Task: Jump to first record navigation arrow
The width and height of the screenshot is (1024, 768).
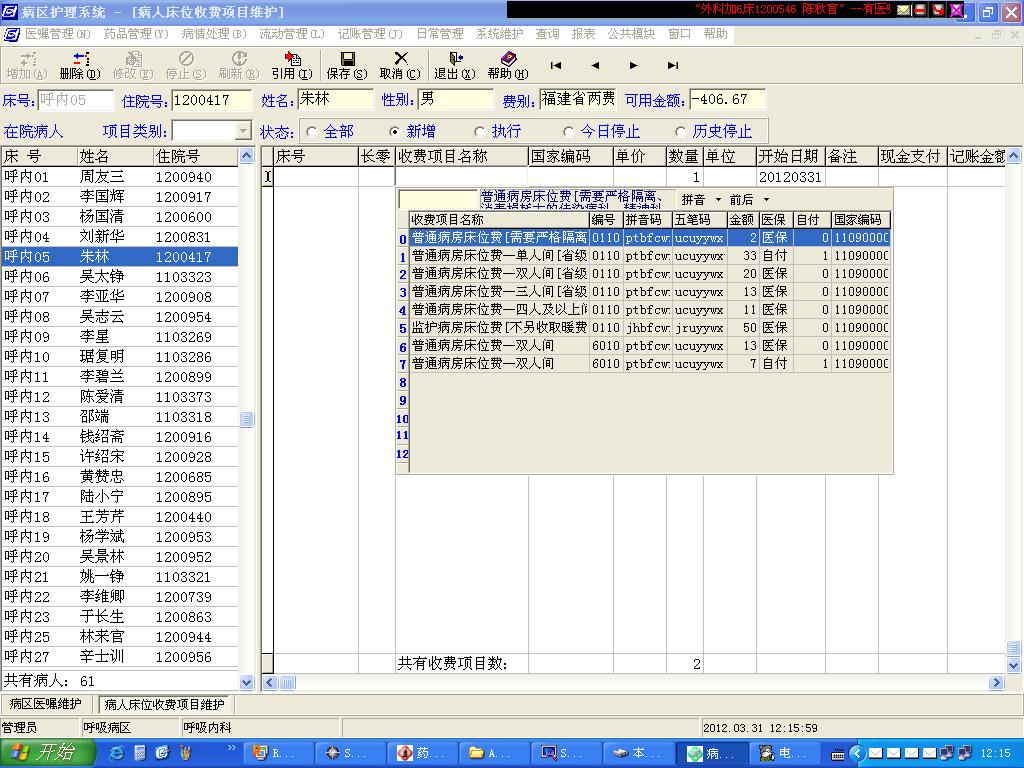Action: 556,66
